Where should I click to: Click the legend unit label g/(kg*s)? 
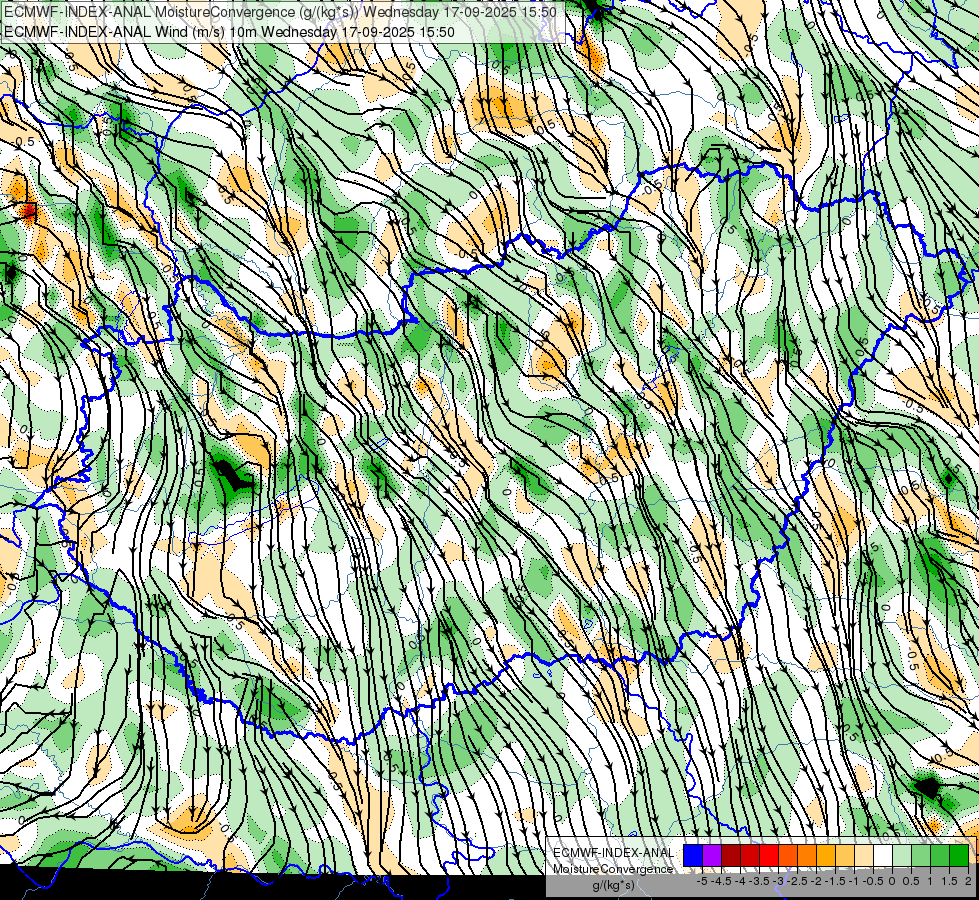[613, 885]
